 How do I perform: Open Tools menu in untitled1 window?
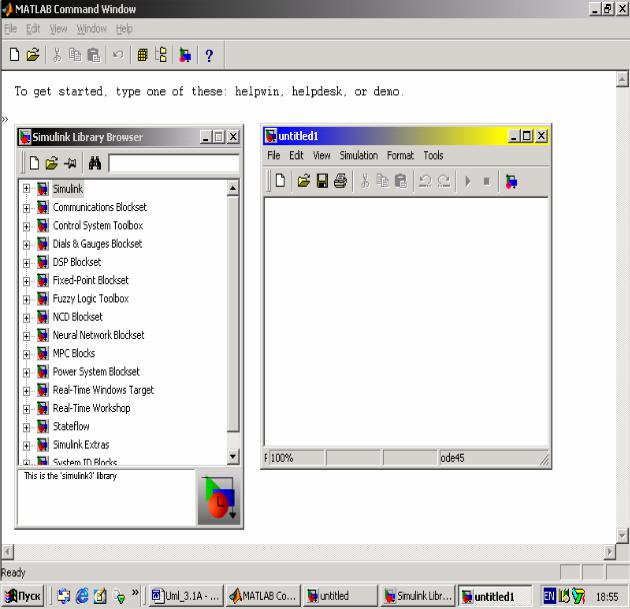[433, 155]
